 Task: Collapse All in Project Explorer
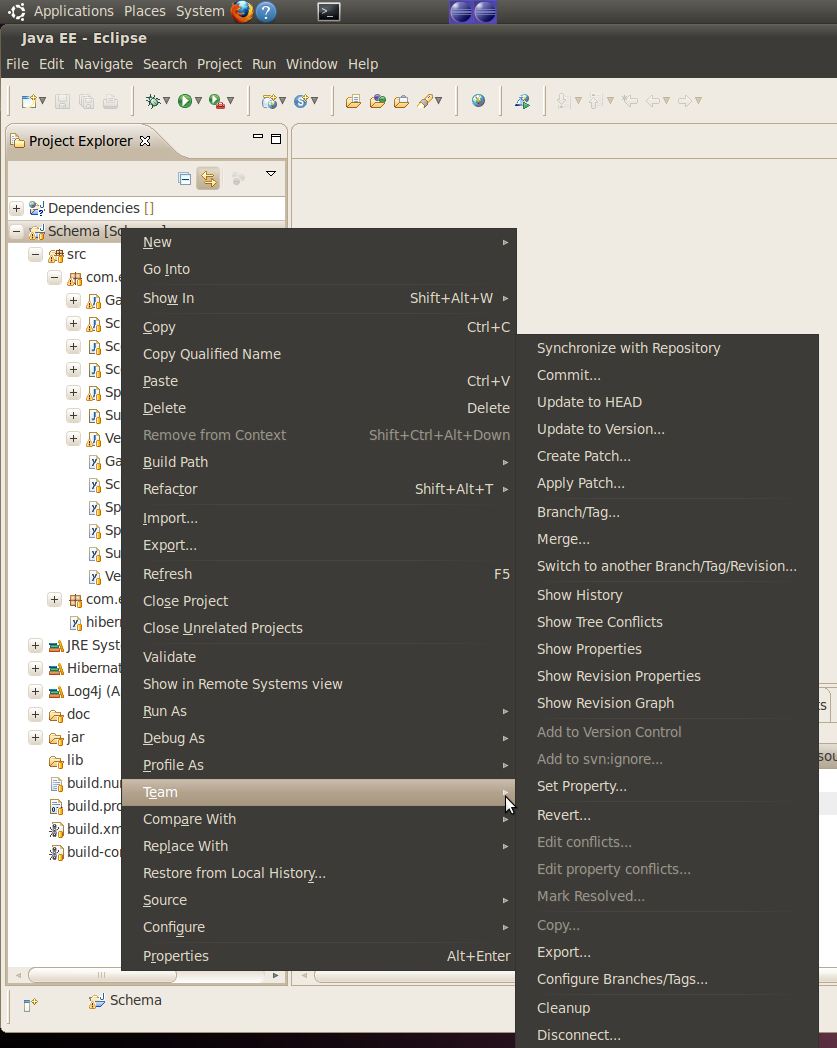tap(185, 178)
